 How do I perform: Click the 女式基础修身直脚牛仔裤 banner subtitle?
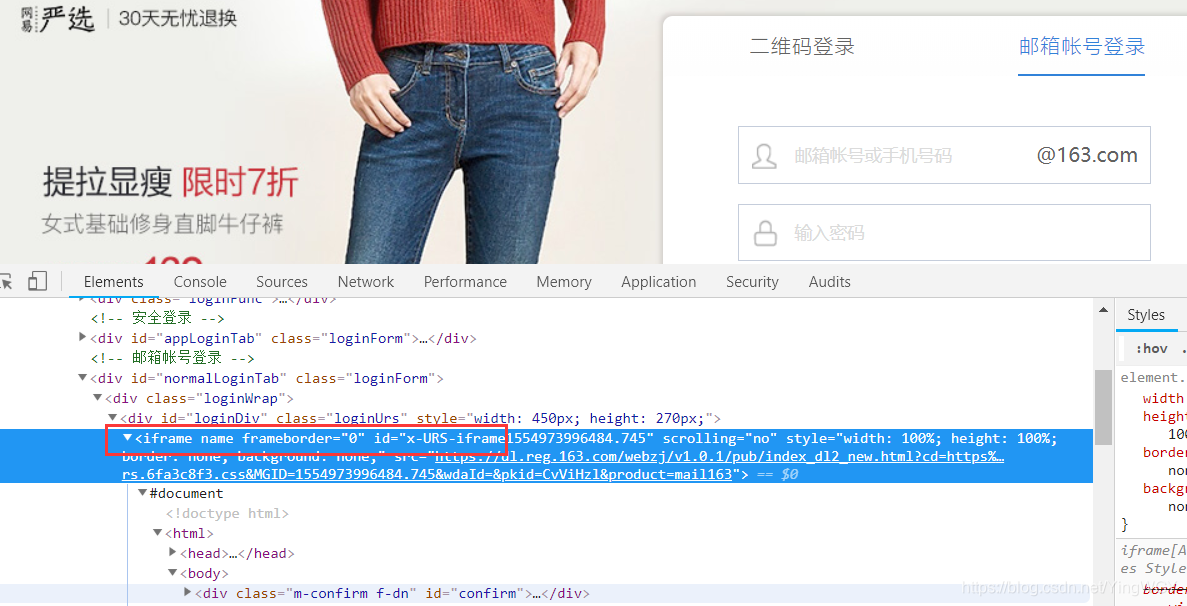tap(163, 225)
